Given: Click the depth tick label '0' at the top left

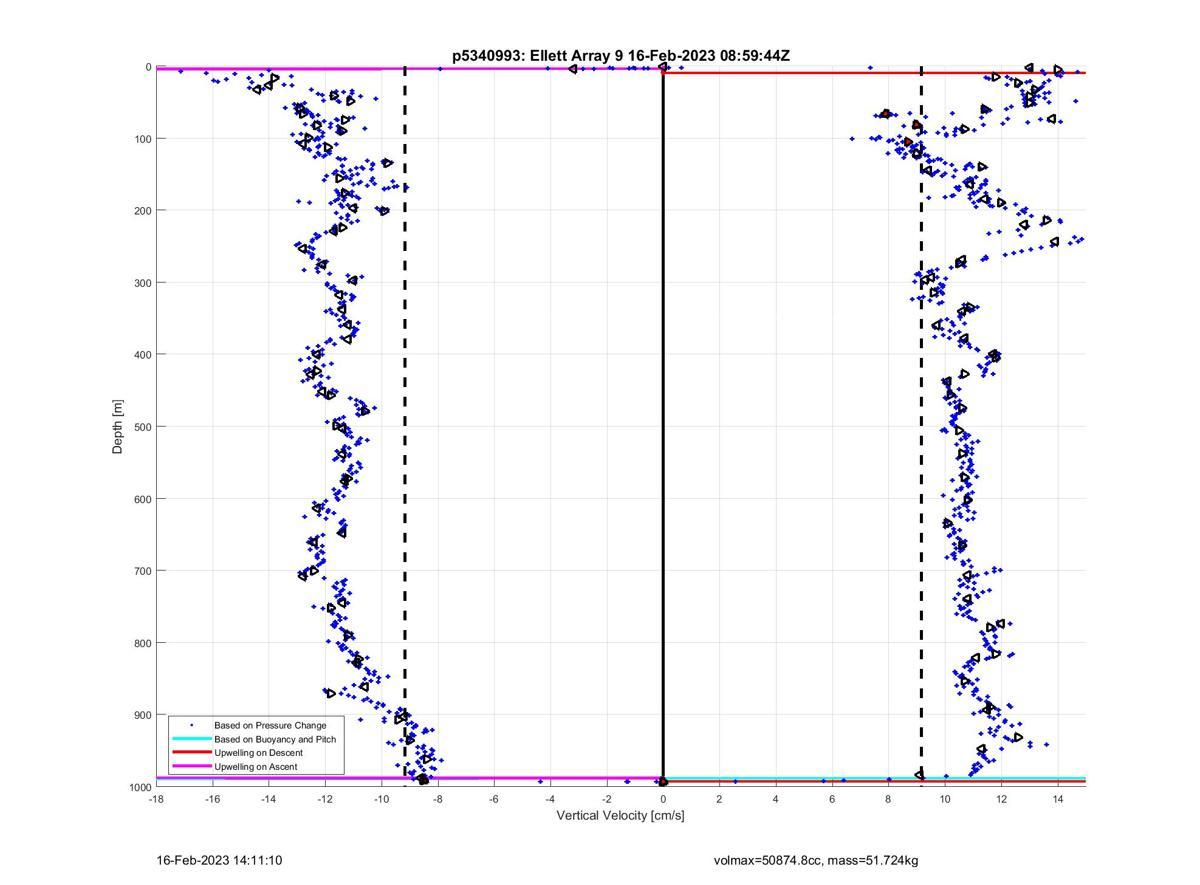Looking at the screenshot, I should (x=149, y=67).
